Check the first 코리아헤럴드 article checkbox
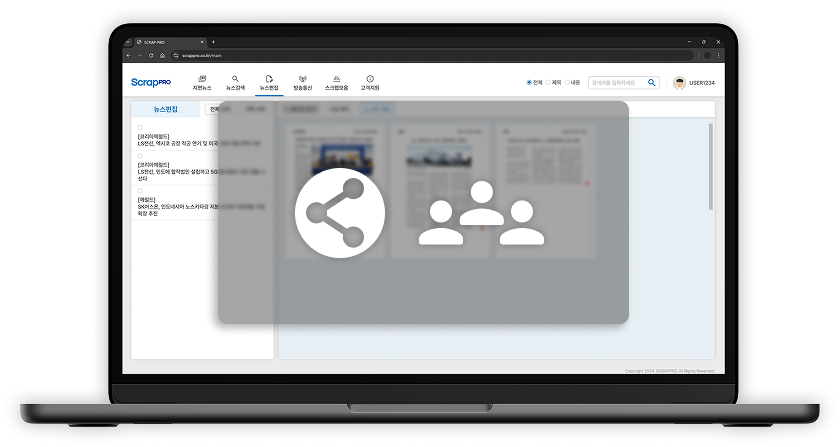840x447 pixels. [140, 127]
